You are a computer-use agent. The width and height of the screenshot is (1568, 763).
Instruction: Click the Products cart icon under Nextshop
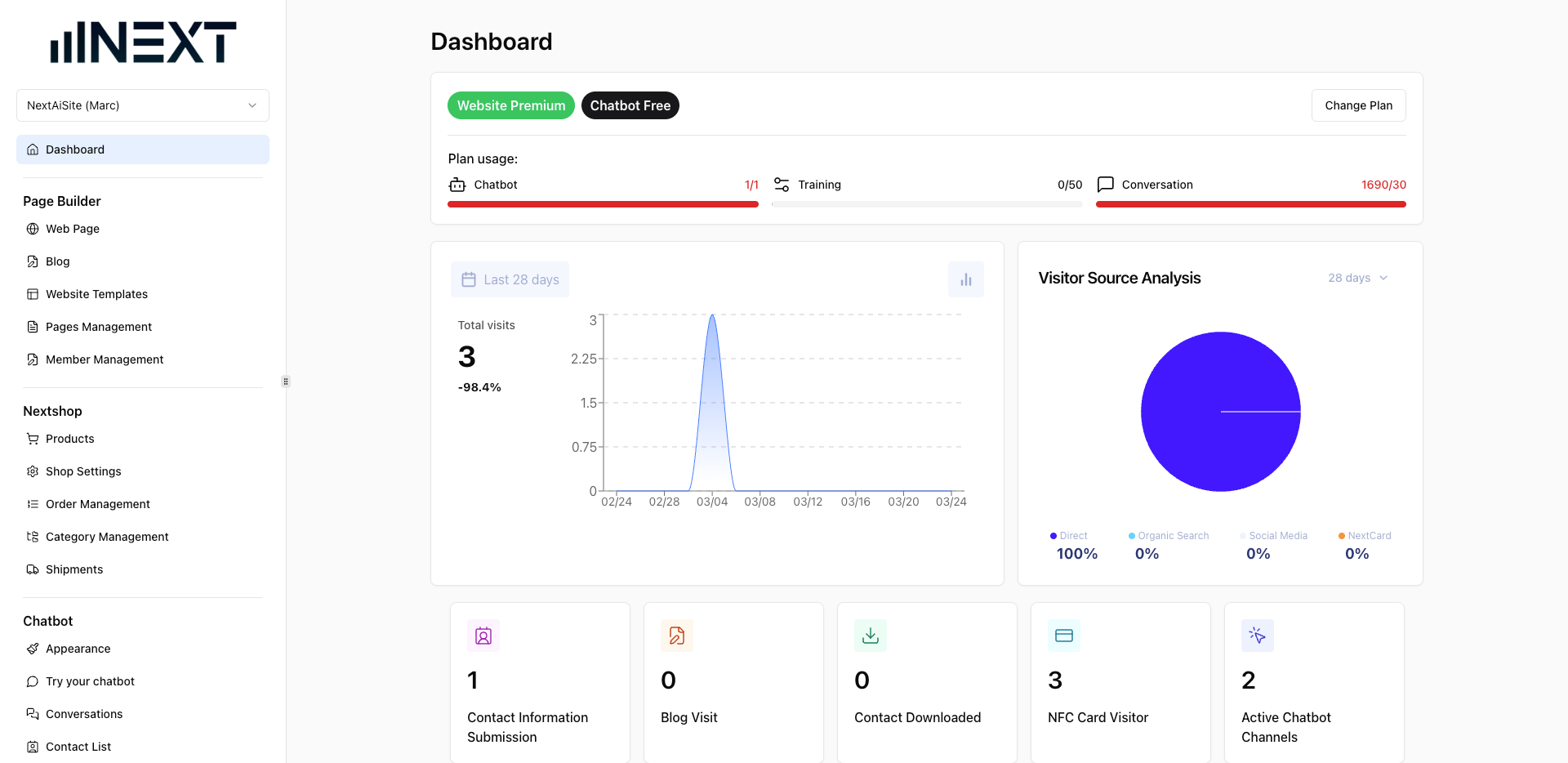[32, 439]
